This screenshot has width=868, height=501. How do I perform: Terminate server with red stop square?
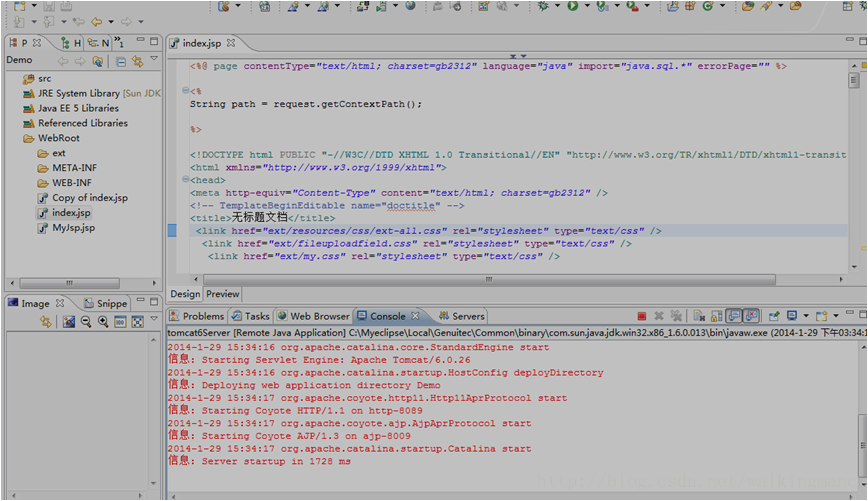click(x=642, y=316)
